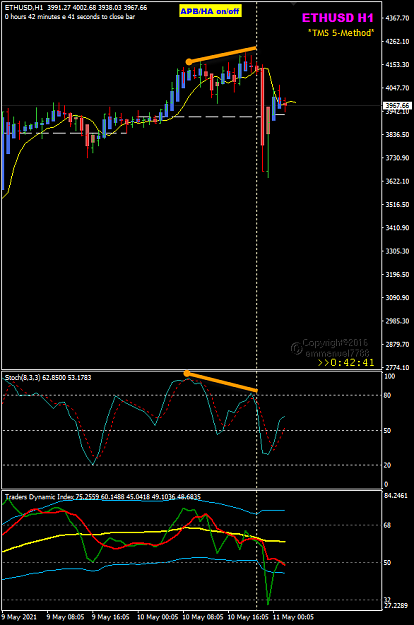This screenshot has height=625, width=414.
Task: Click the TDI scale value 27.2289
Action: [396, 605]
